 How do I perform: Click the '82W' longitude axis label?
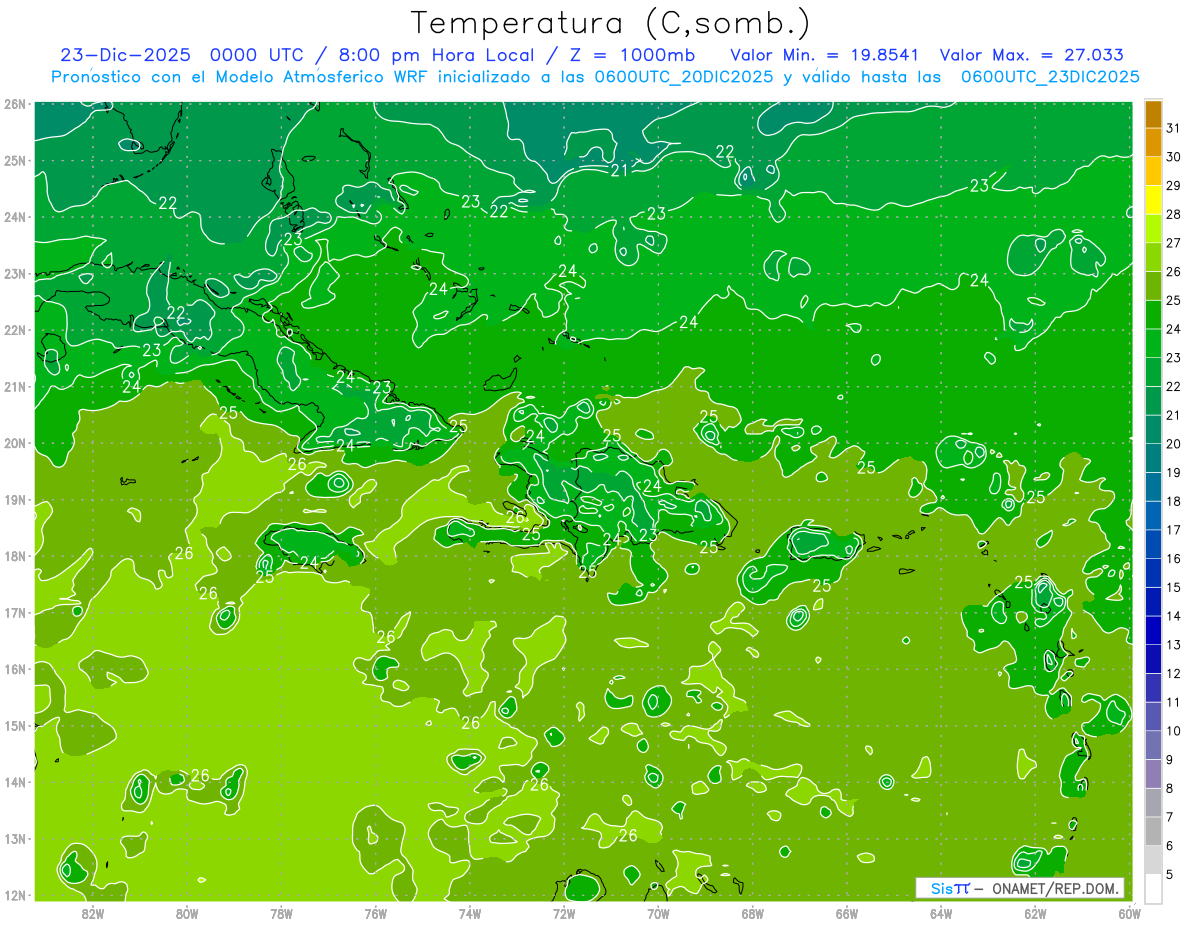92,913
